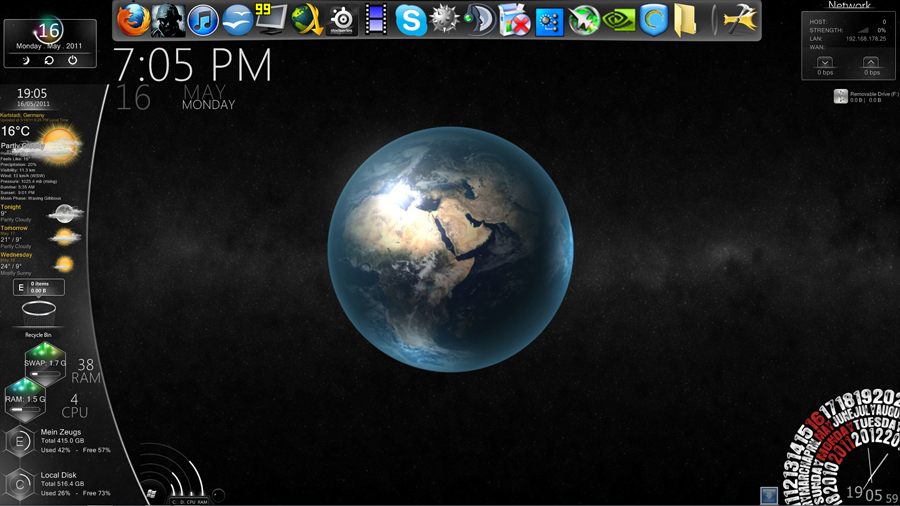900x506 pixels.
Task: Click Tomorrow forecast cloudy sun icon
Action: point(64,237)
